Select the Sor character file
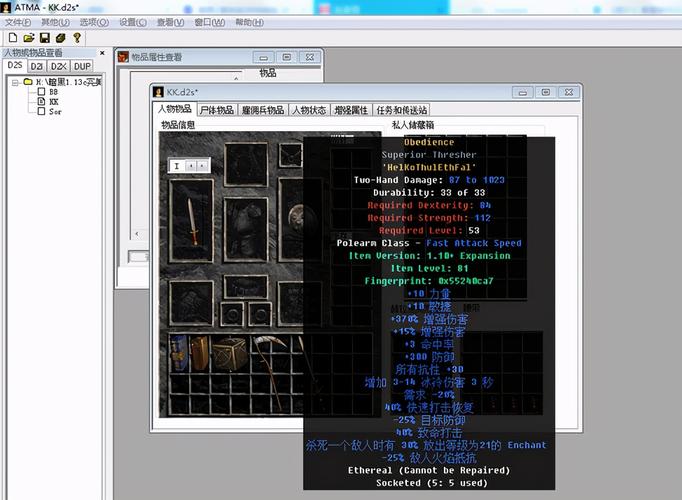 point(55,112)
